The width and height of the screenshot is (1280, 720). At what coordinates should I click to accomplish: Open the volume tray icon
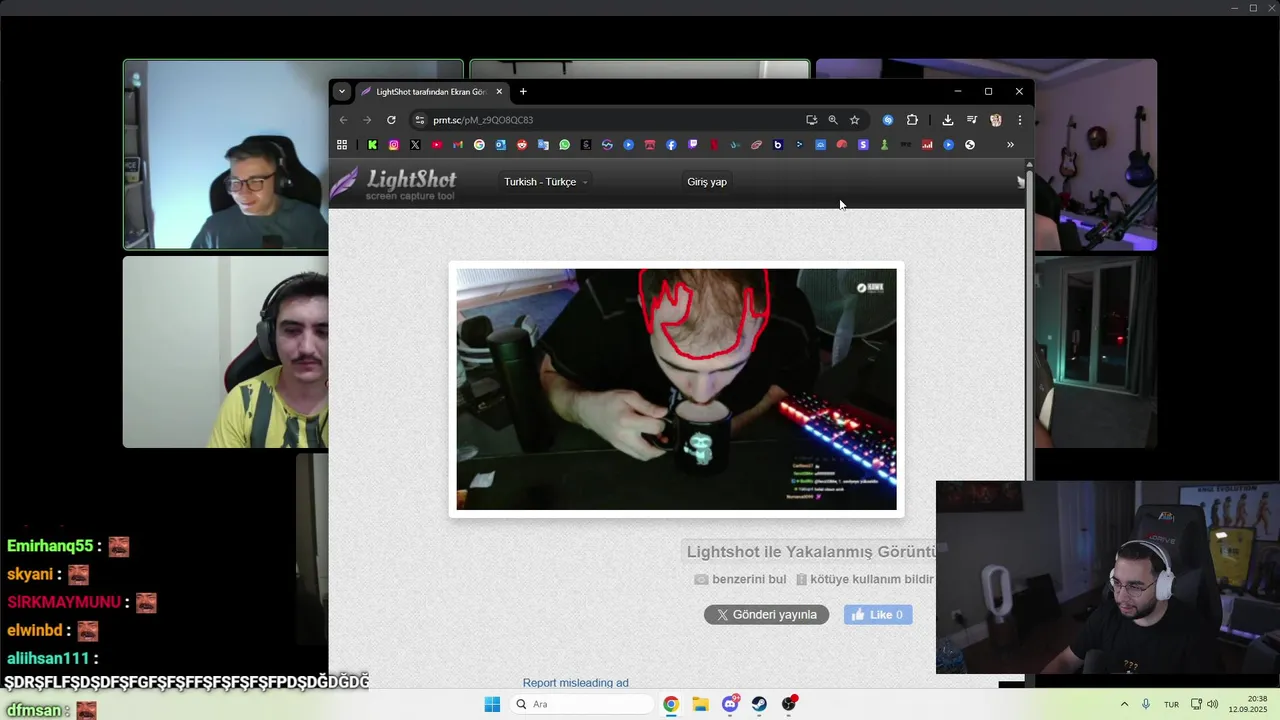[x=1213, y=704]
